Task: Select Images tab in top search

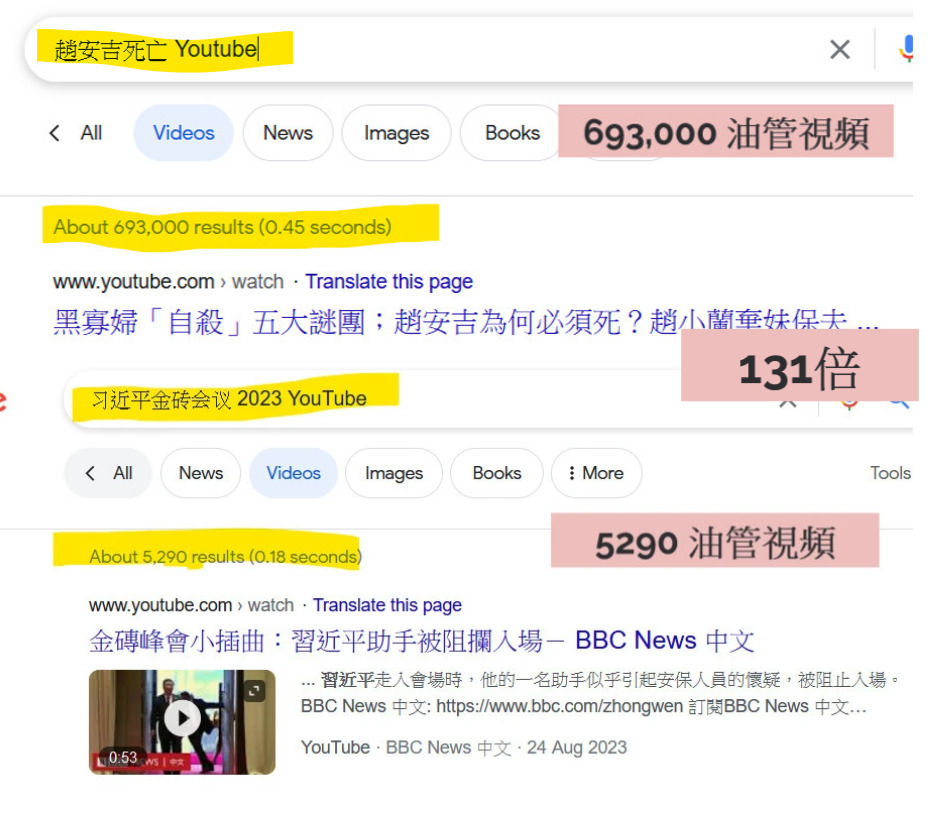Action: pyautogui.click(x=396, y=133)
